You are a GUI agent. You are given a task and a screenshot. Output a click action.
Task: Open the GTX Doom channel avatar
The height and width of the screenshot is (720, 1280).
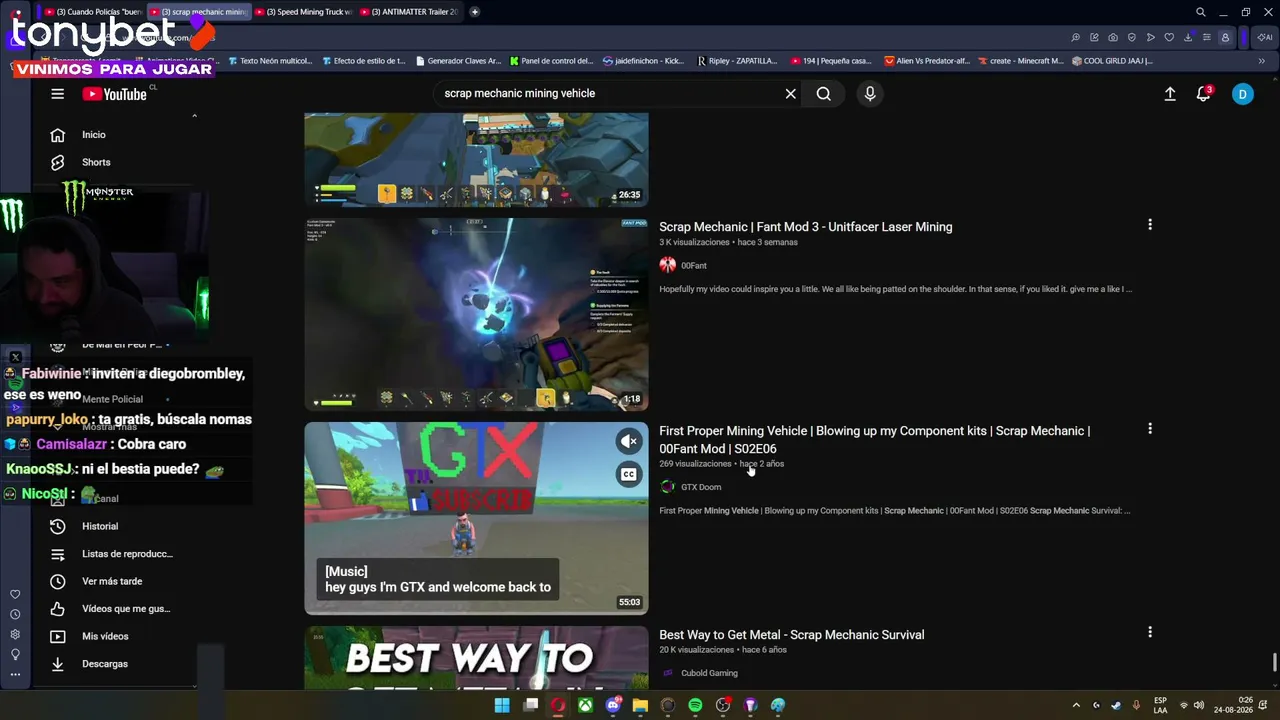(x=668, y=487)
